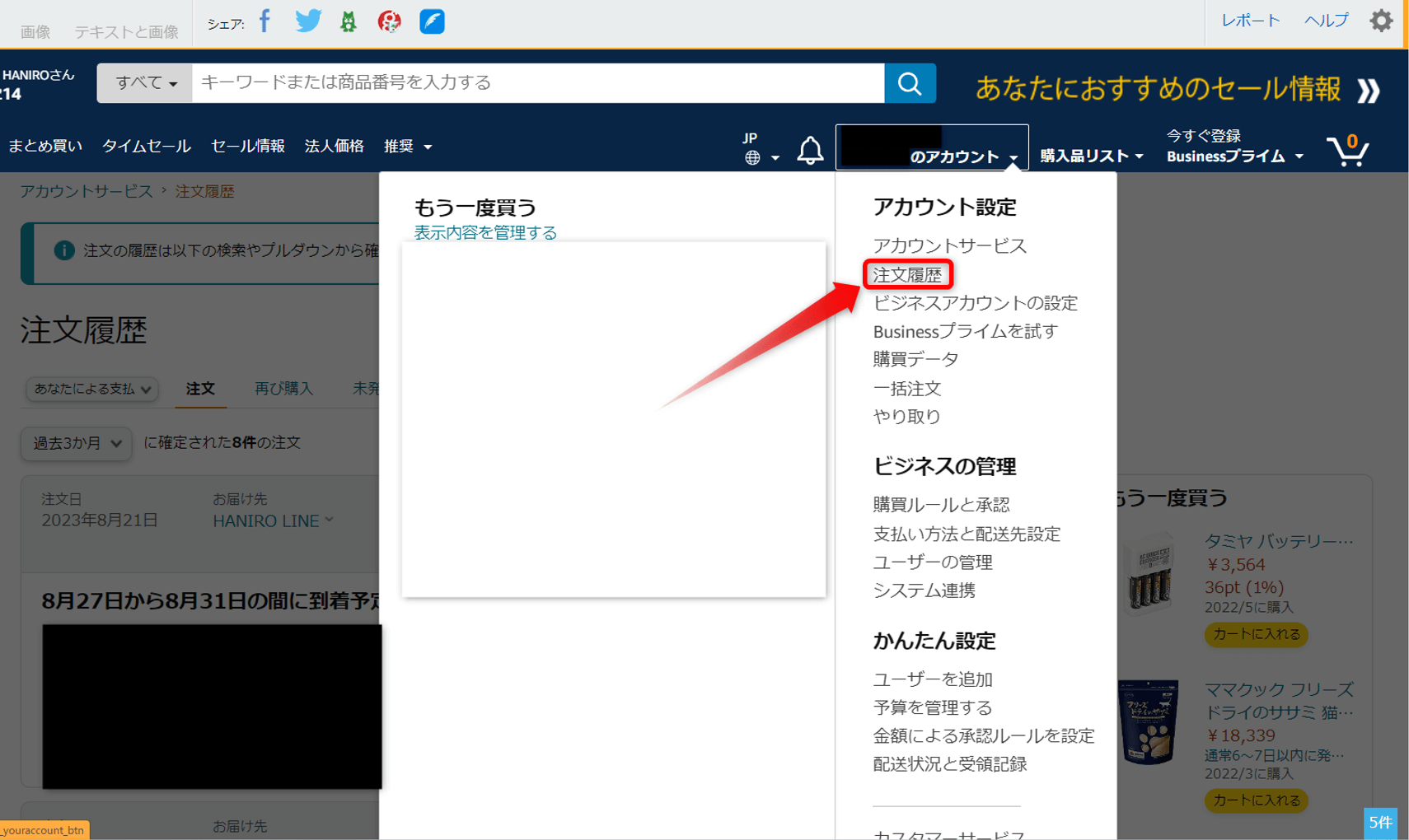This screenshot has height=840, width=1409.
Task: Select the 注文 tab
Action: (x=200, y=389)
